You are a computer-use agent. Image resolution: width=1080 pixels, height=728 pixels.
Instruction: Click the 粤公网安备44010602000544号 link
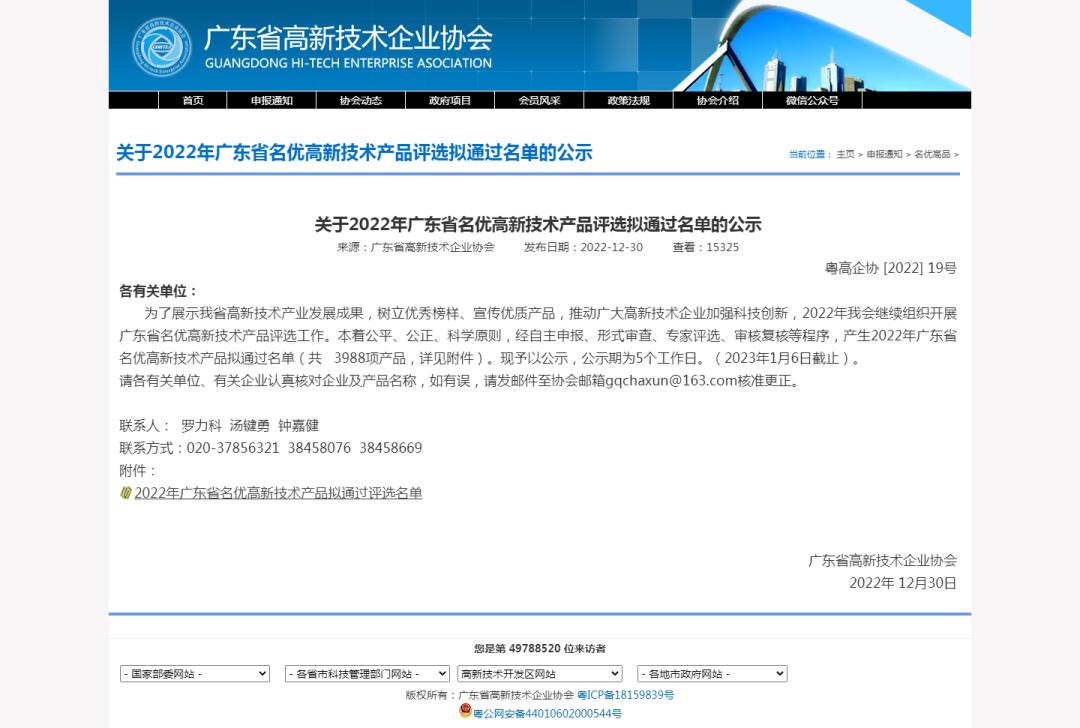[545, 714]
